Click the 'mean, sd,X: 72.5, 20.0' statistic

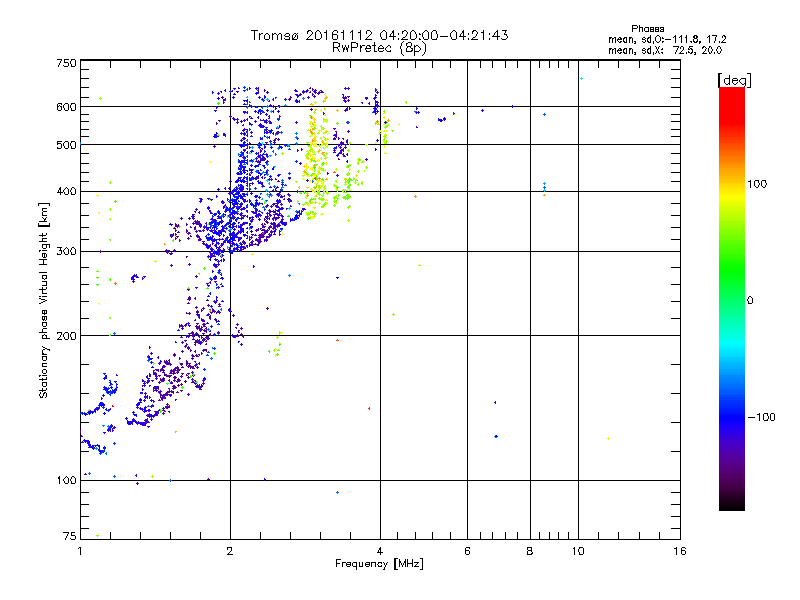tap(665, 50)
